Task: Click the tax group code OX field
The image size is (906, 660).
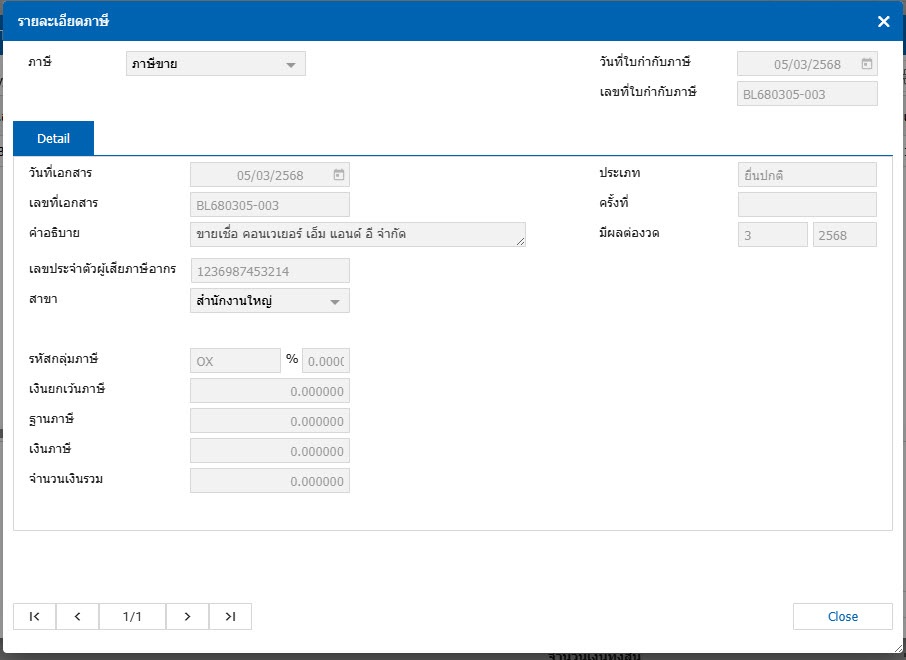Action: 235,361
